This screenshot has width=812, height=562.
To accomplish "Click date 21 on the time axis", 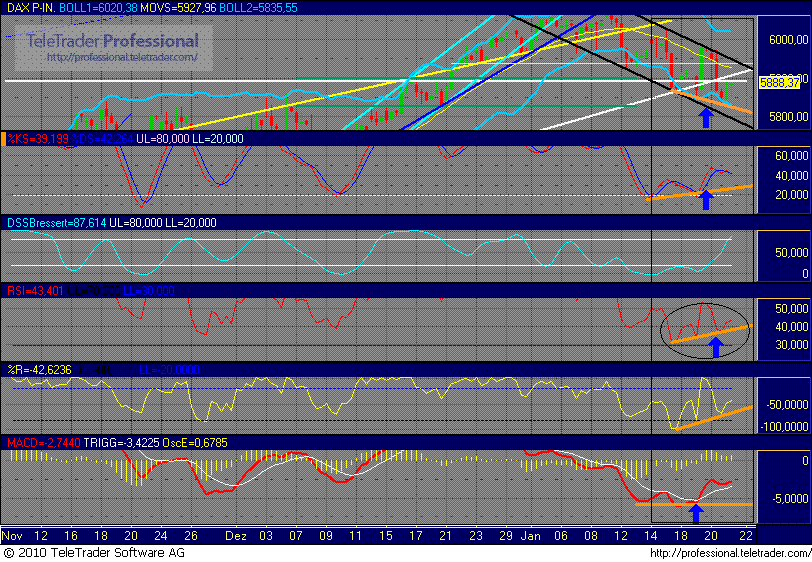I will coord(446,536).
